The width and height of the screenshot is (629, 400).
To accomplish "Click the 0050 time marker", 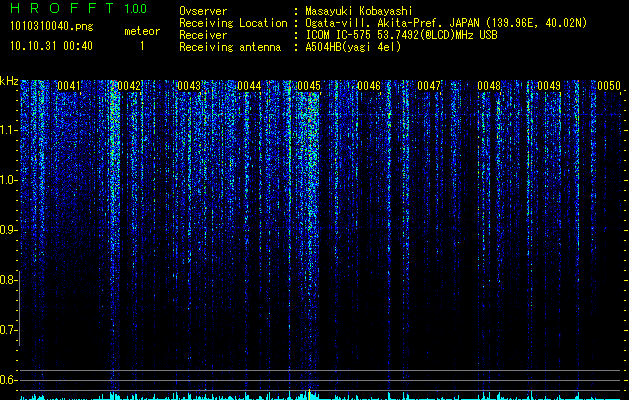I will (609, 86).
